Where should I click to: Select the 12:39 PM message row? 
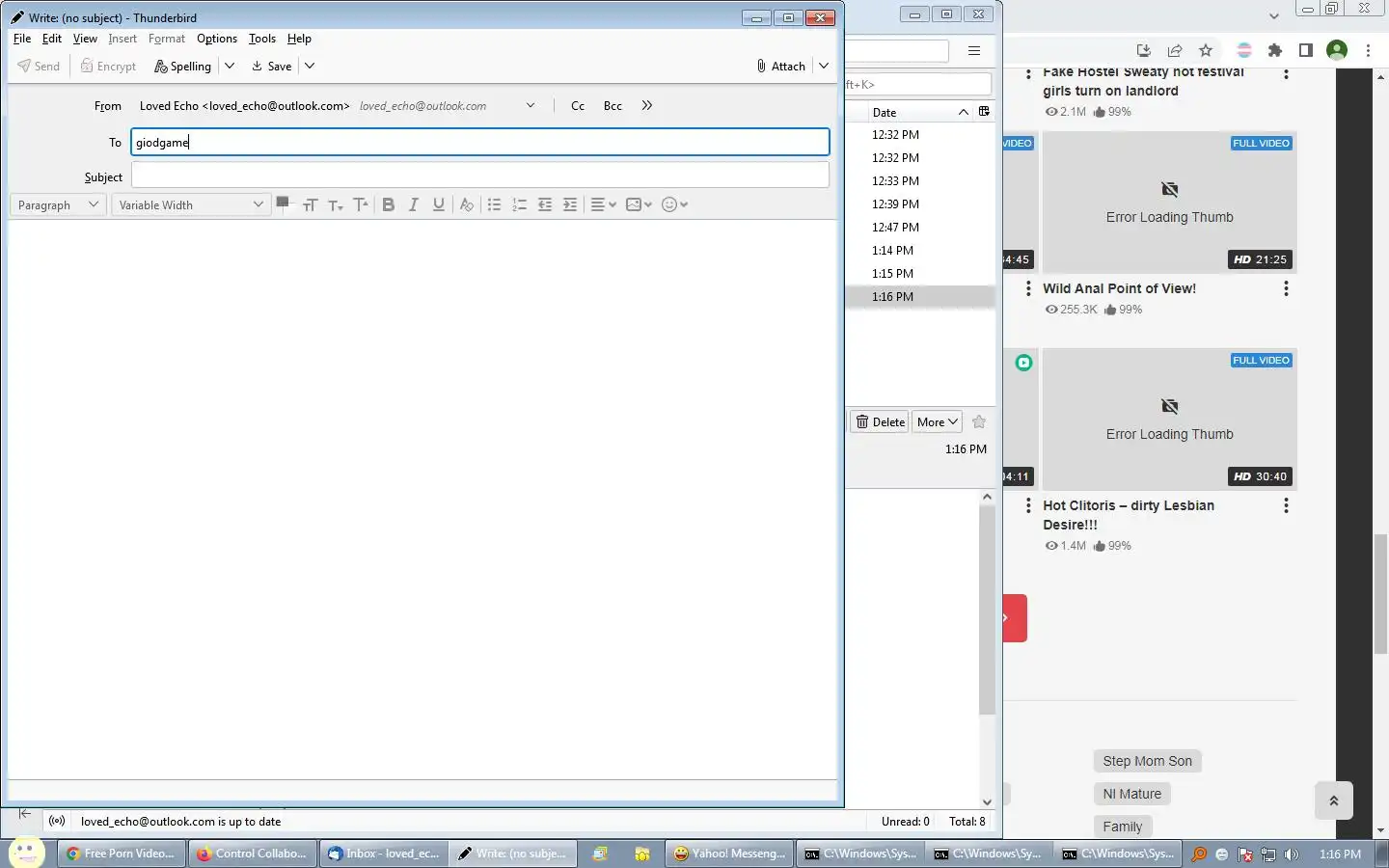coord(920,204)
